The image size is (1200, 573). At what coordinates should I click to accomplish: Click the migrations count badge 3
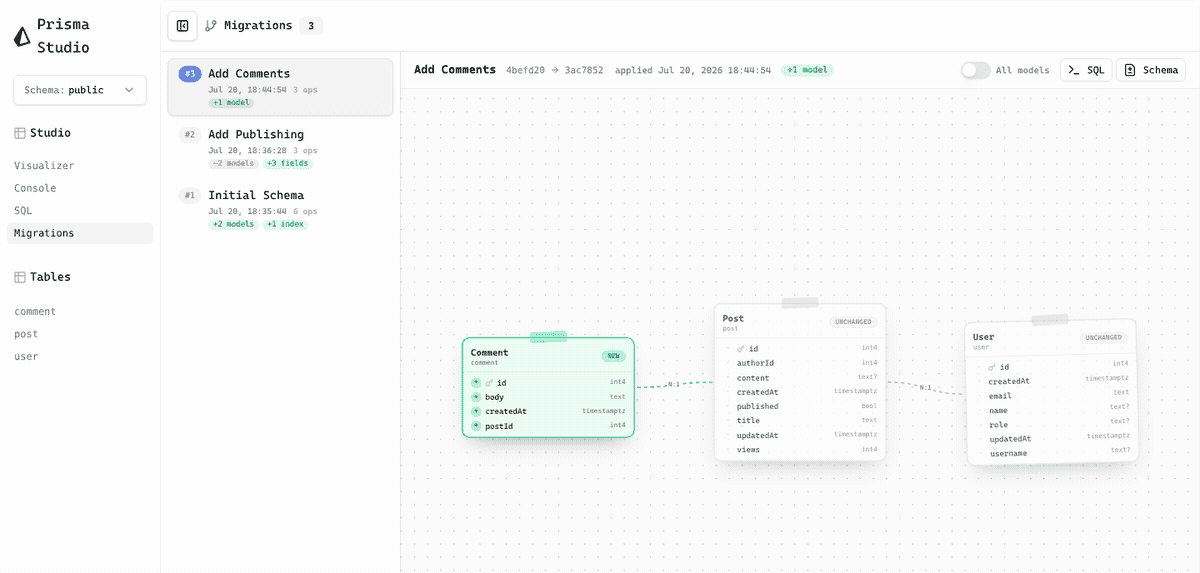click(311, 26)
